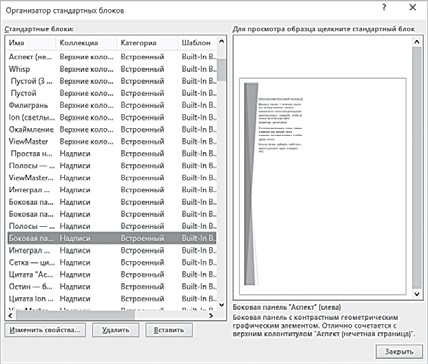Sort list by Имя column header
The height and width of the screenshot is (364, 428).
tap(30, 43)
